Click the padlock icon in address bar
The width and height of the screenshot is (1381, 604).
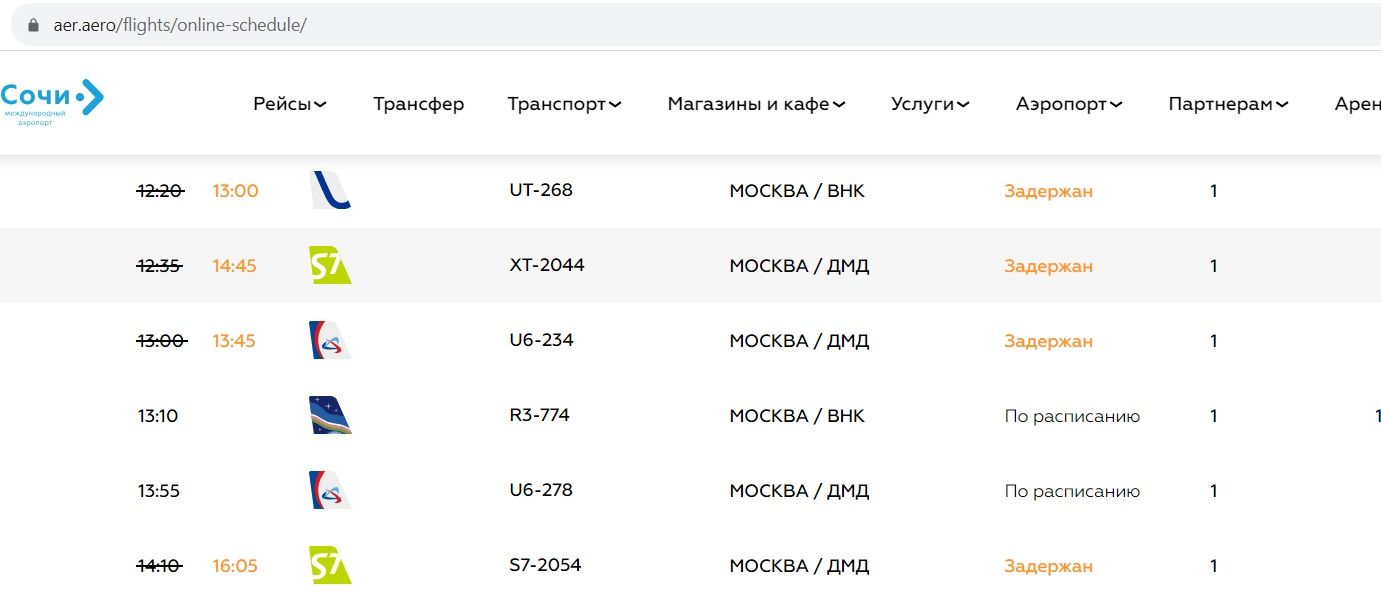coord(33,25)
